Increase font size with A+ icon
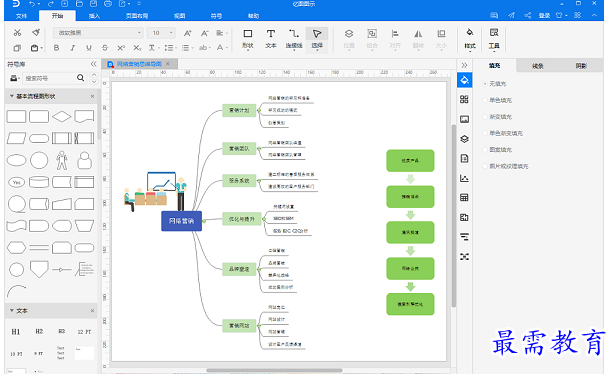Screen dimensions: 614x374 pos(188,33)
